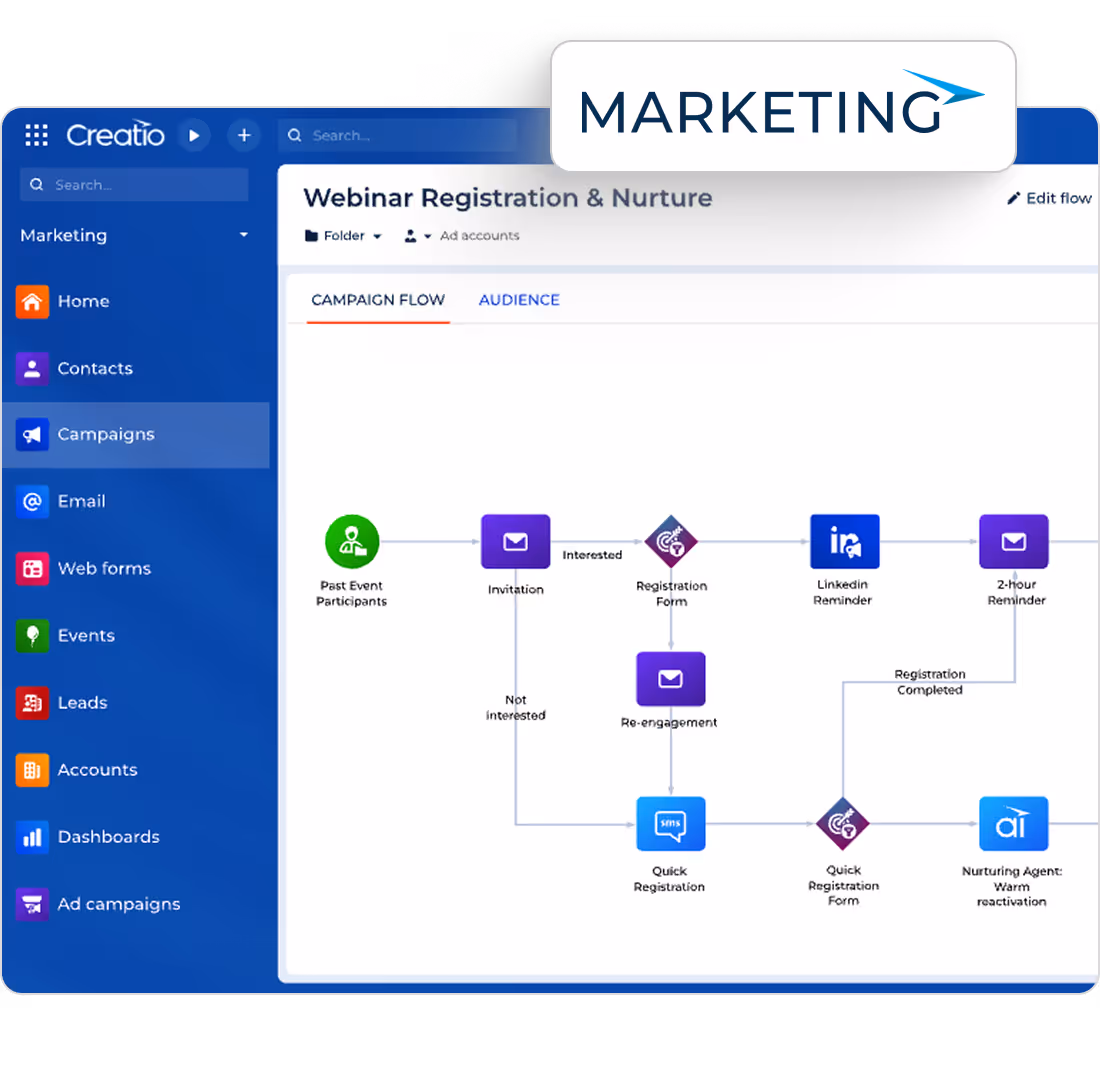Select the Campaign Flow tab
The width and height of the screenshot is (1100, 1080).
[378, 300]
